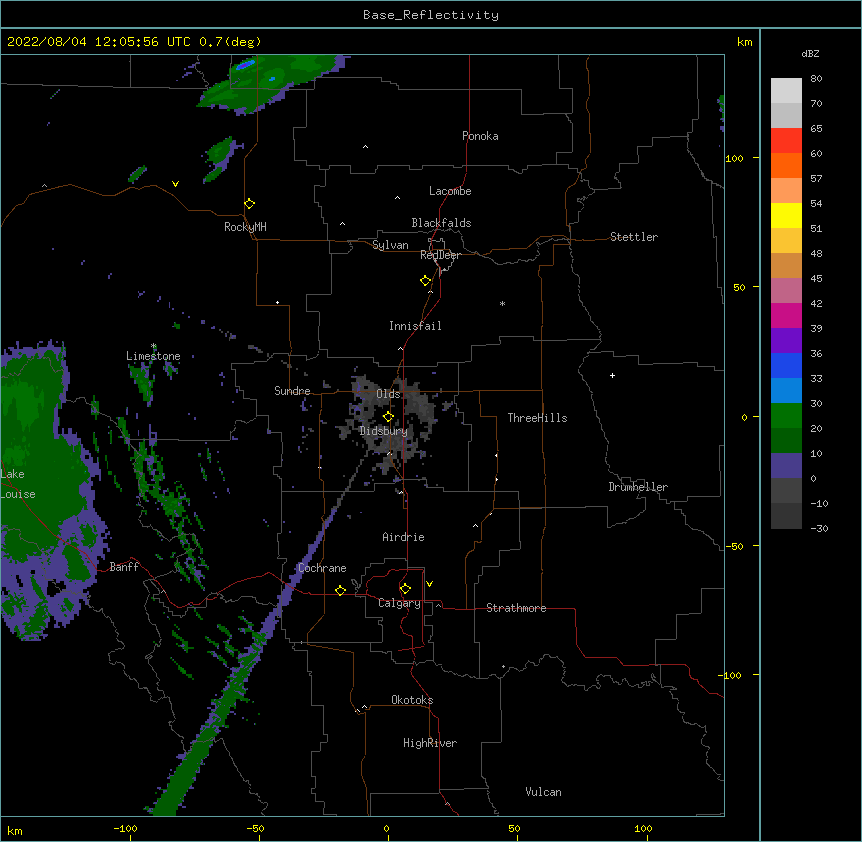Click the yellow diamond marker below Cochrane label

(x=340, y=590)
